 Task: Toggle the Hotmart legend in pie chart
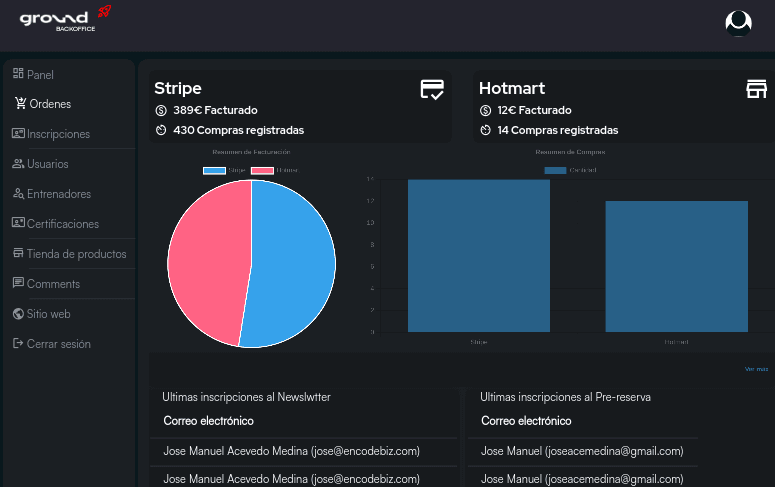(x=275, y=170)
